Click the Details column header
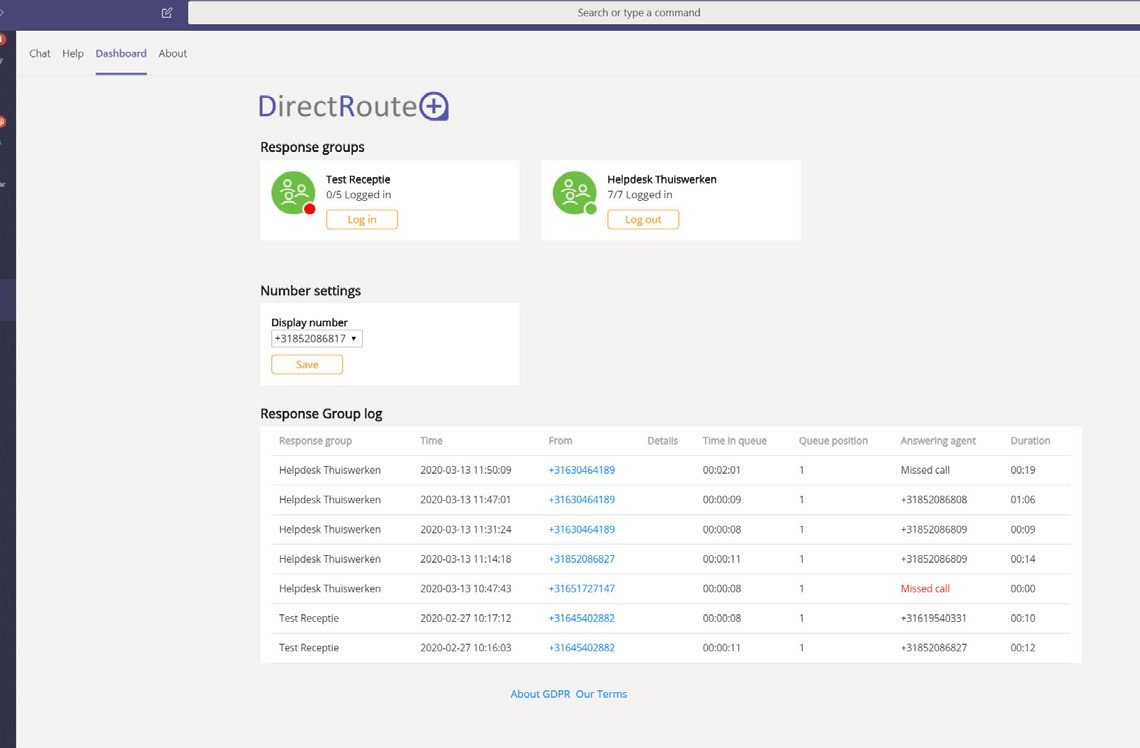This screenshot has width=1140, height=748. click(x=662, y=441)
